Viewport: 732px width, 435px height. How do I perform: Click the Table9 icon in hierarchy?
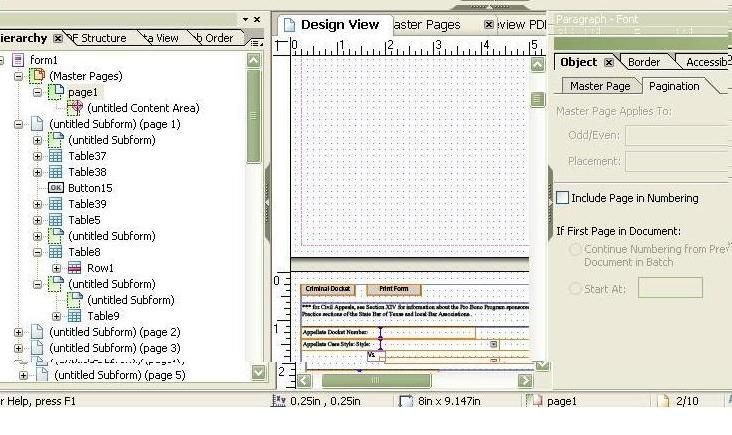[75, 316]
